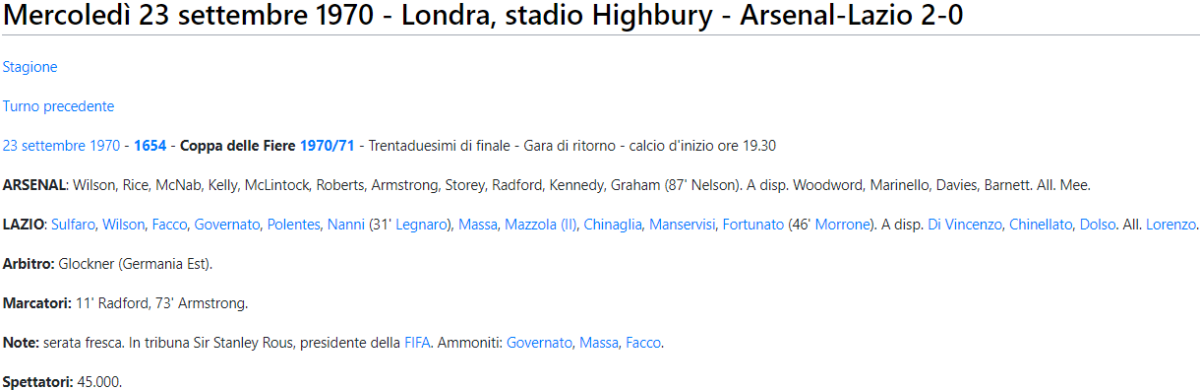Open Di Vincenzo link

point(965,224)
